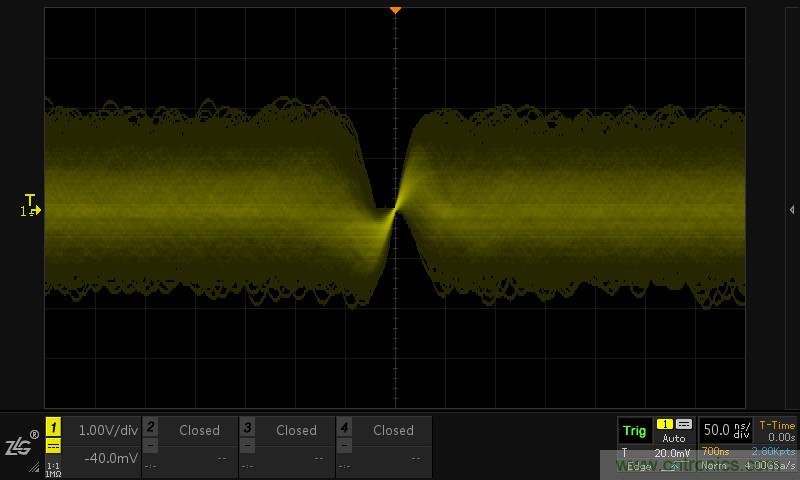800x480 pixels.
Task: Click the green Trig status button
Action: pos(634,431)
